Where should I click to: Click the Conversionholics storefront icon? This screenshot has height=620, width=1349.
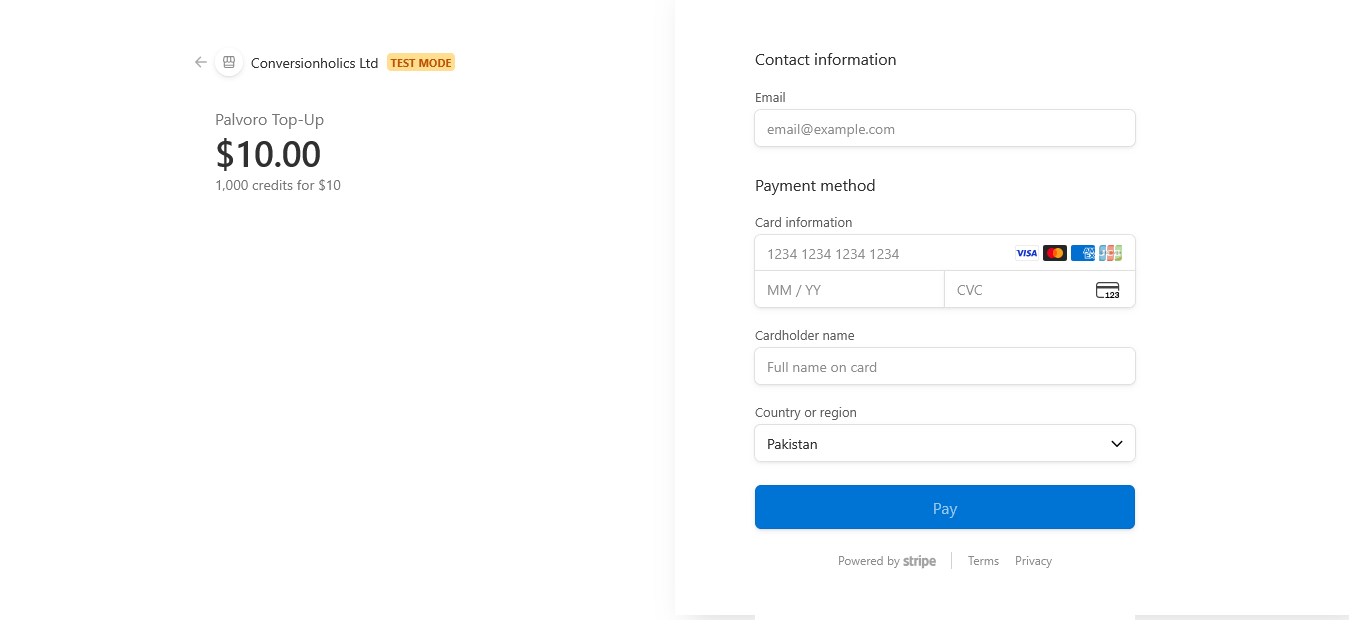(x=229, y=62)
